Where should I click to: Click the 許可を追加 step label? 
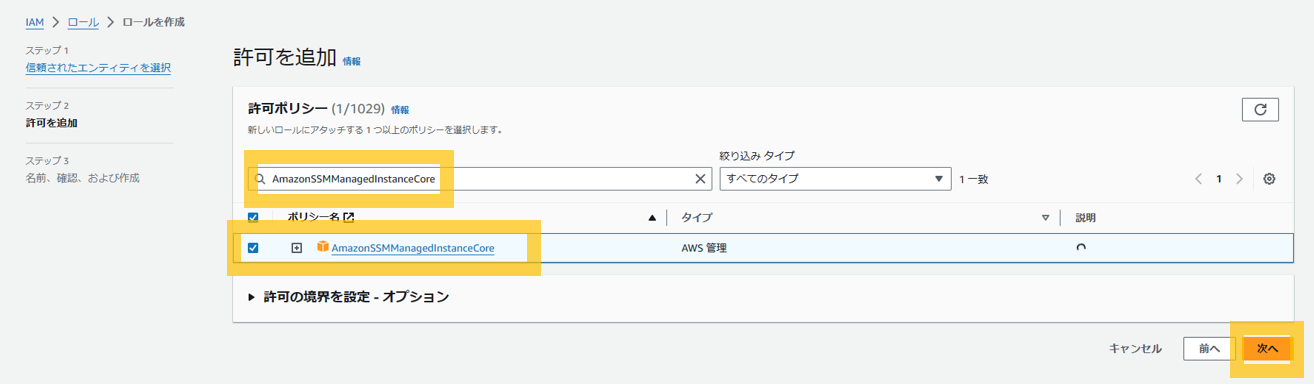coord(51,123)
